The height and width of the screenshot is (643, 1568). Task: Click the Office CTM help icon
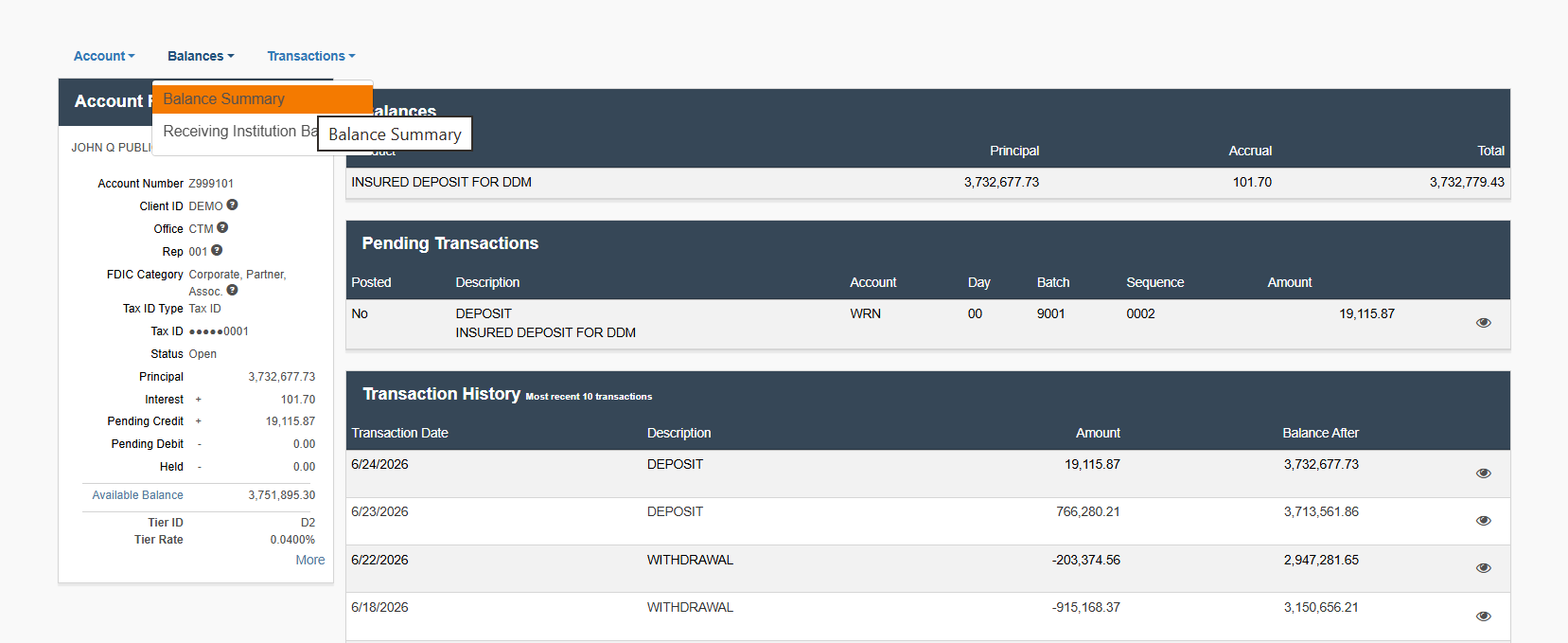click(222, 227)
